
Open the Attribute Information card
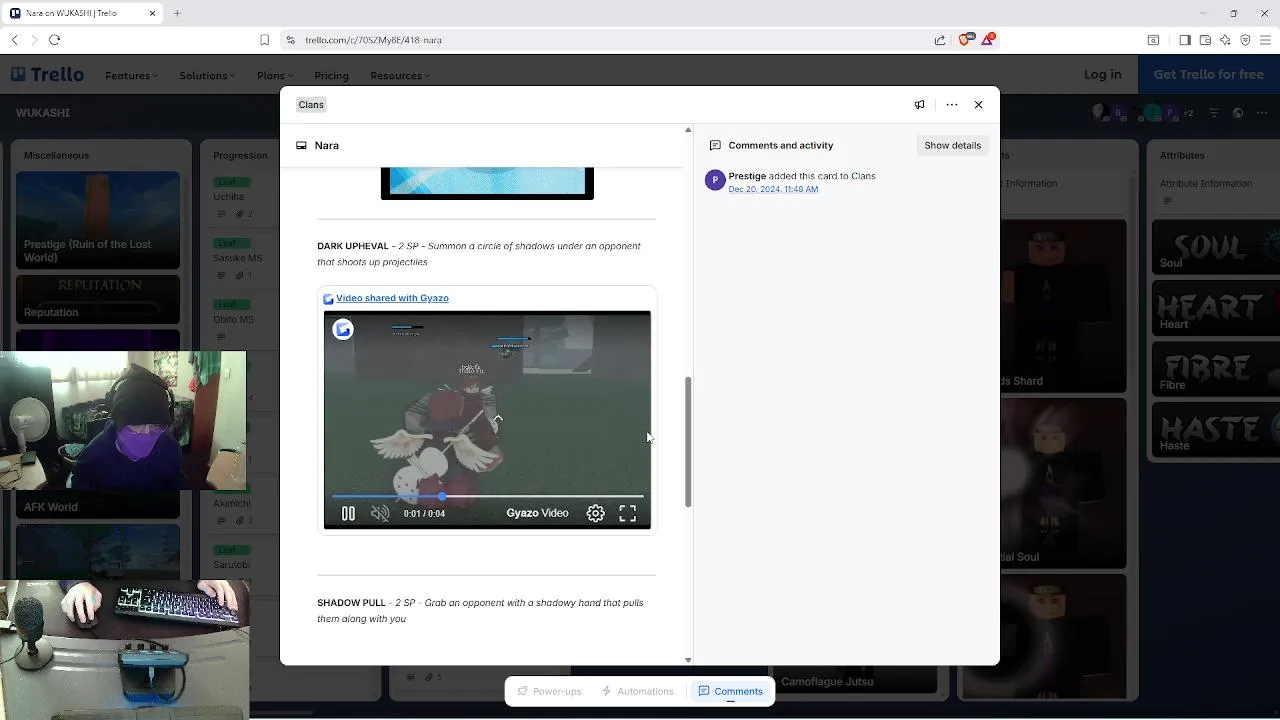click(1215, 191)
